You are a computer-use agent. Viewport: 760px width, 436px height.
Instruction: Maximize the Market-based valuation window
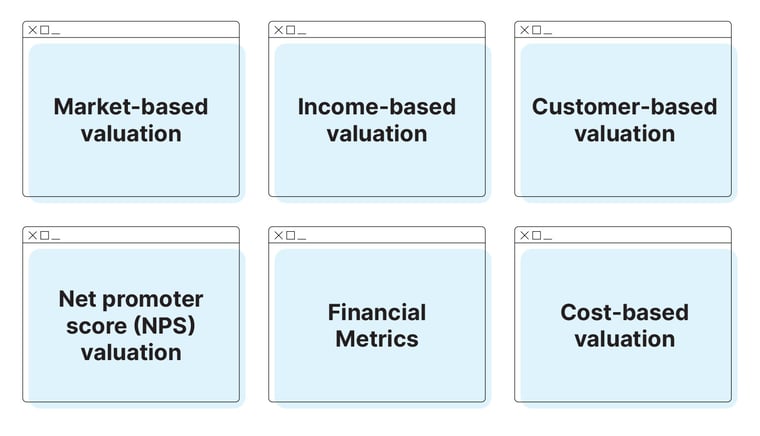pyautogui.click(x=44, y=30)
